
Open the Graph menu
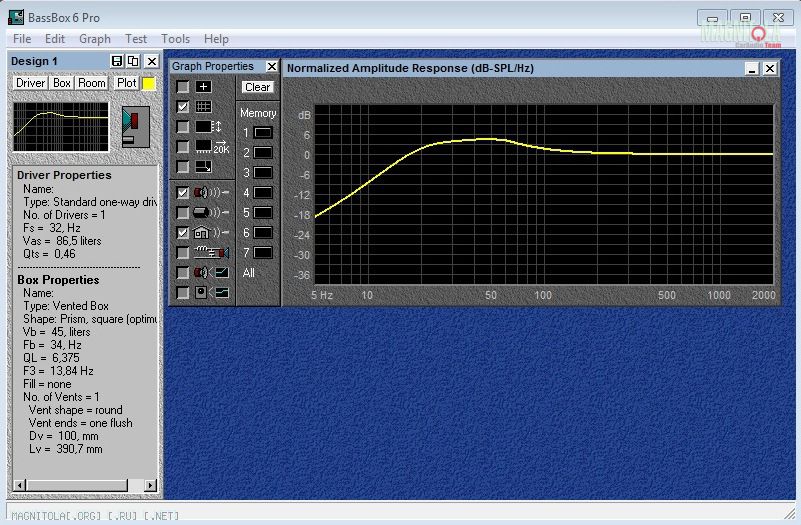pyautogui.click(x=95, y=39)
